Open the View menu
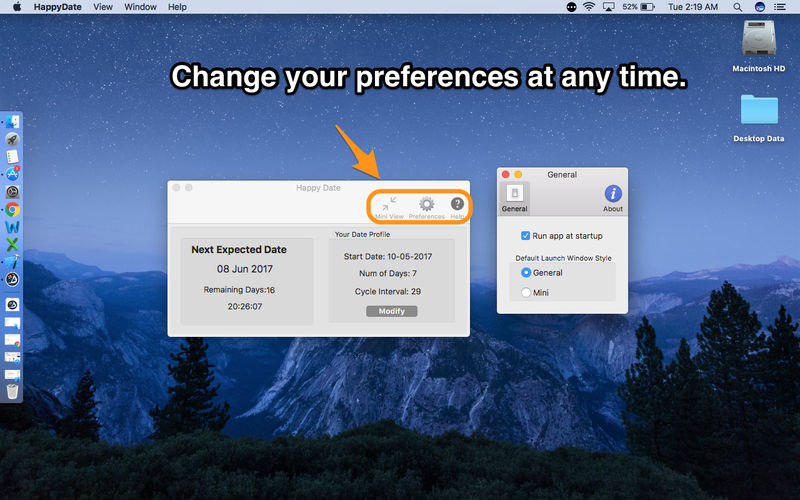This screenshot has height=500, width=800. (103, 7)
